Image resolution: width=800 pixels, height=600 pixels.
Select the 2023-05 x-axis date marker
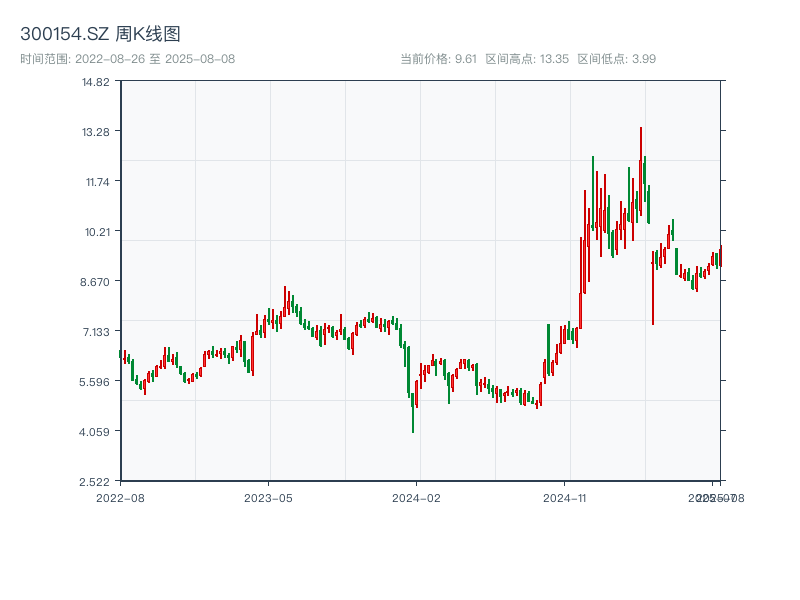269,497
